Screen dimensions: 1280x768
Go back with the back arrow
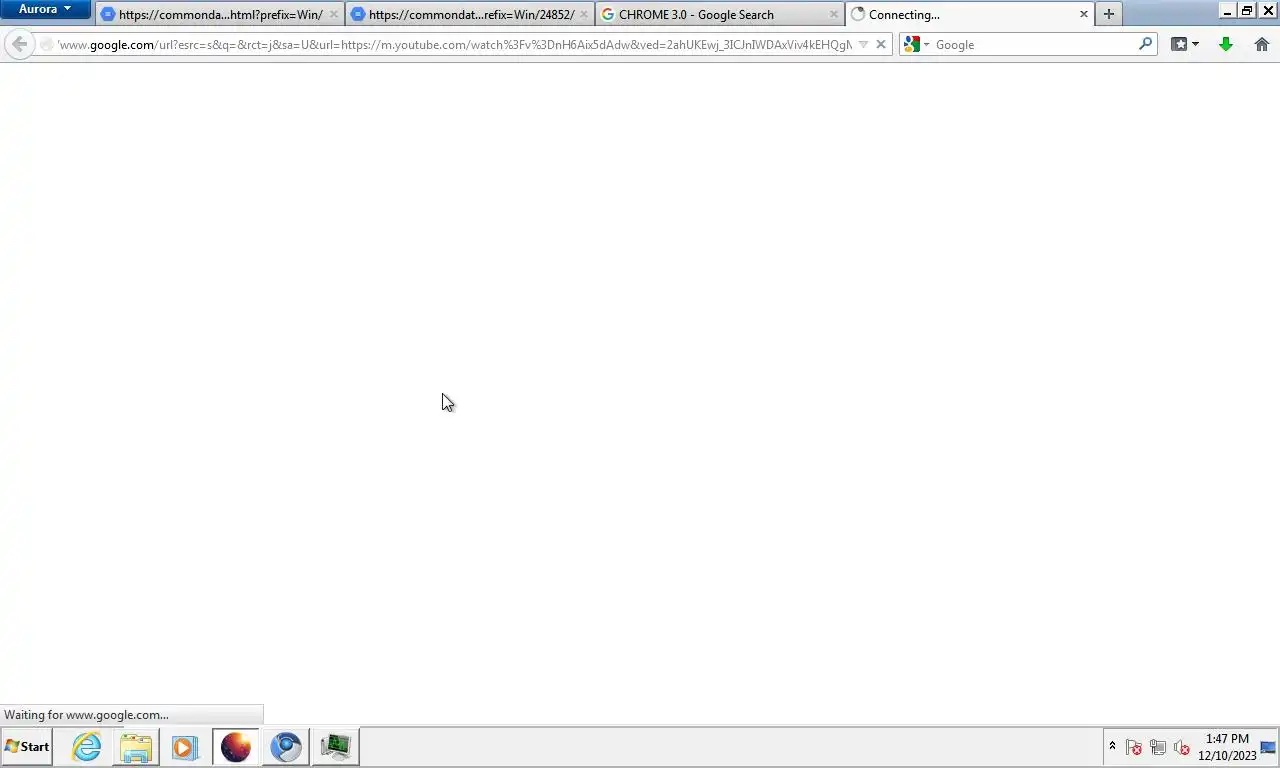point(19,44)
